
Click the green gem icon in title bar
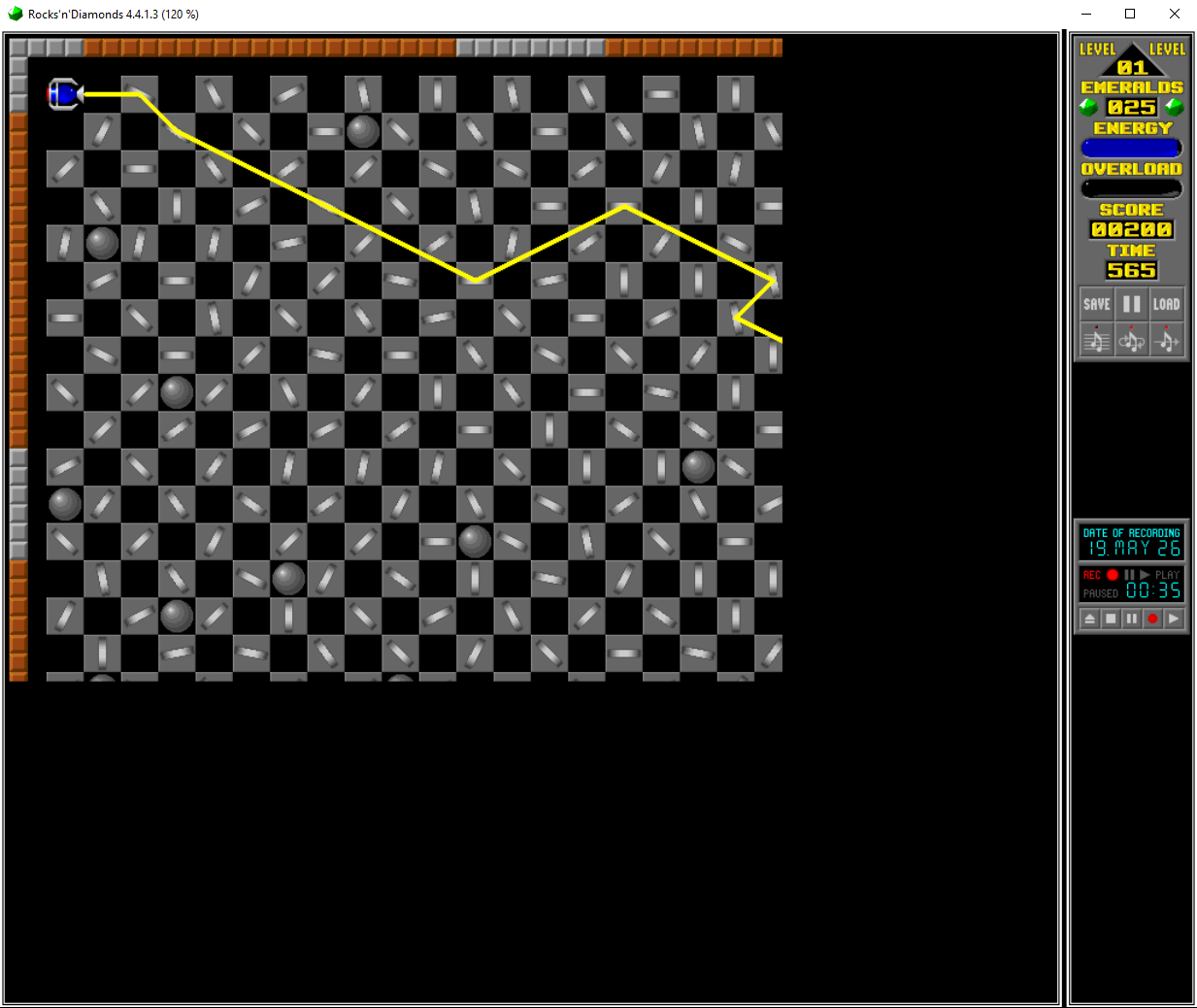pos(16,14)
